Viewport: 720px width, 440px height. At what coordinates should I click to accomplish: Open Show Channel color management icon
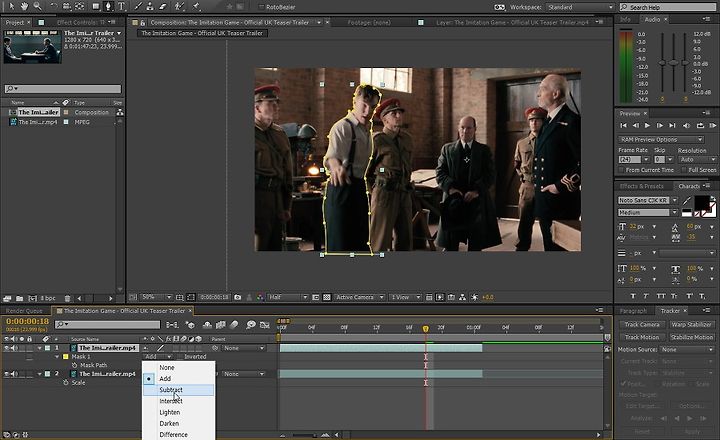[260, 297]
